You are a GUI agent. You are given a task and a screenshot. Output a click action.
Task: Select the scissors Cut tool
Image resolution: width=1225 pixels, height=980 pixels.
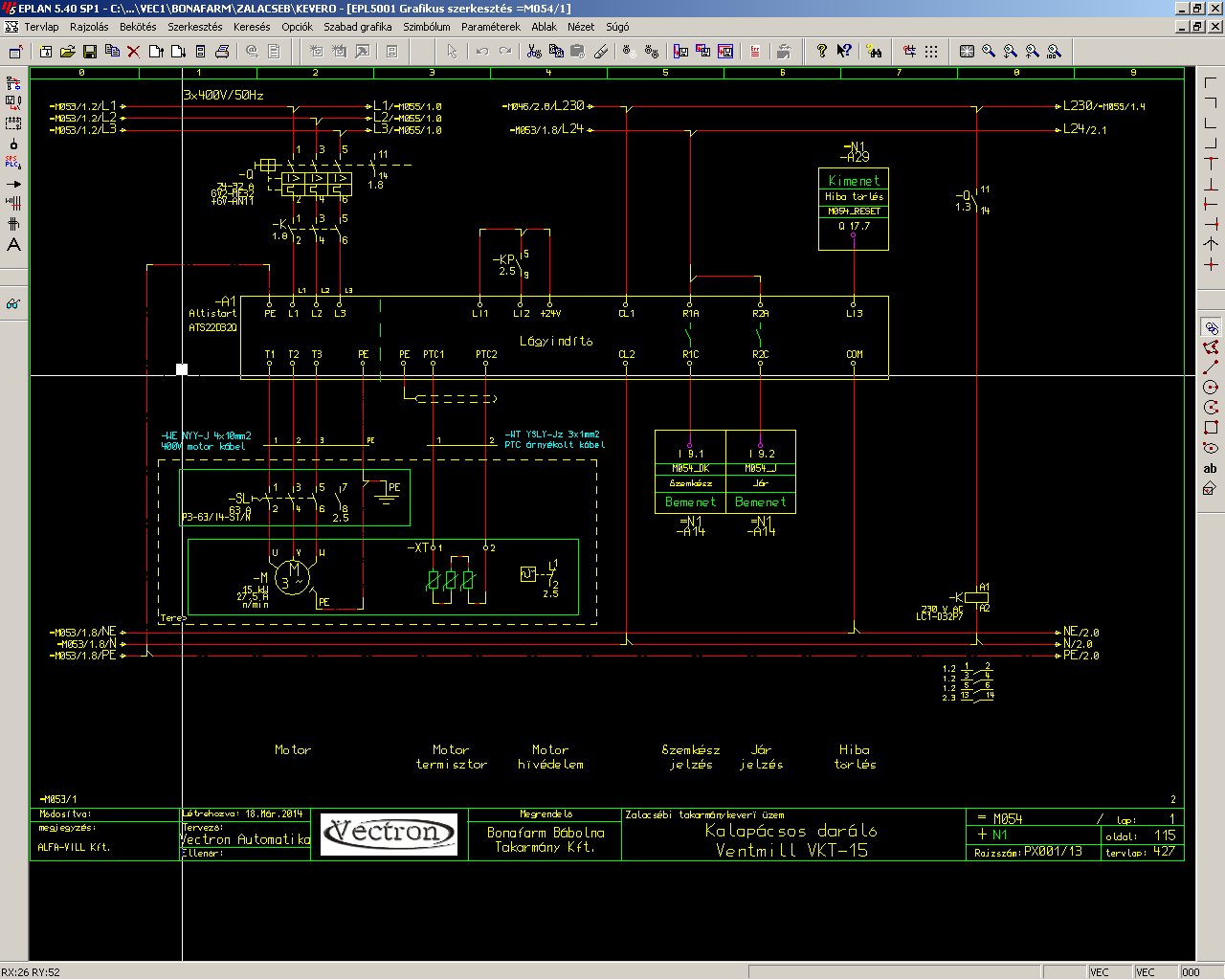pyautogui.click(x=534, y=52)
